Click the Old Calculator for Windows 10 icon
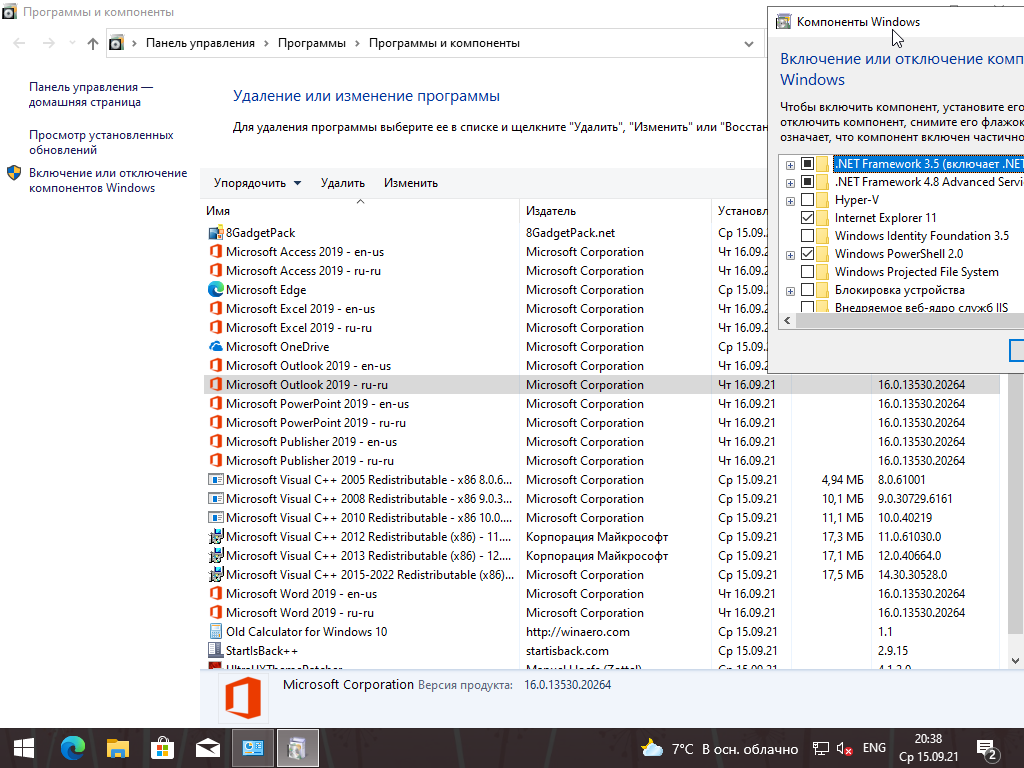The width and height of the screenshot is (1024, 768). pyautogui.click(x=216, y=632)
